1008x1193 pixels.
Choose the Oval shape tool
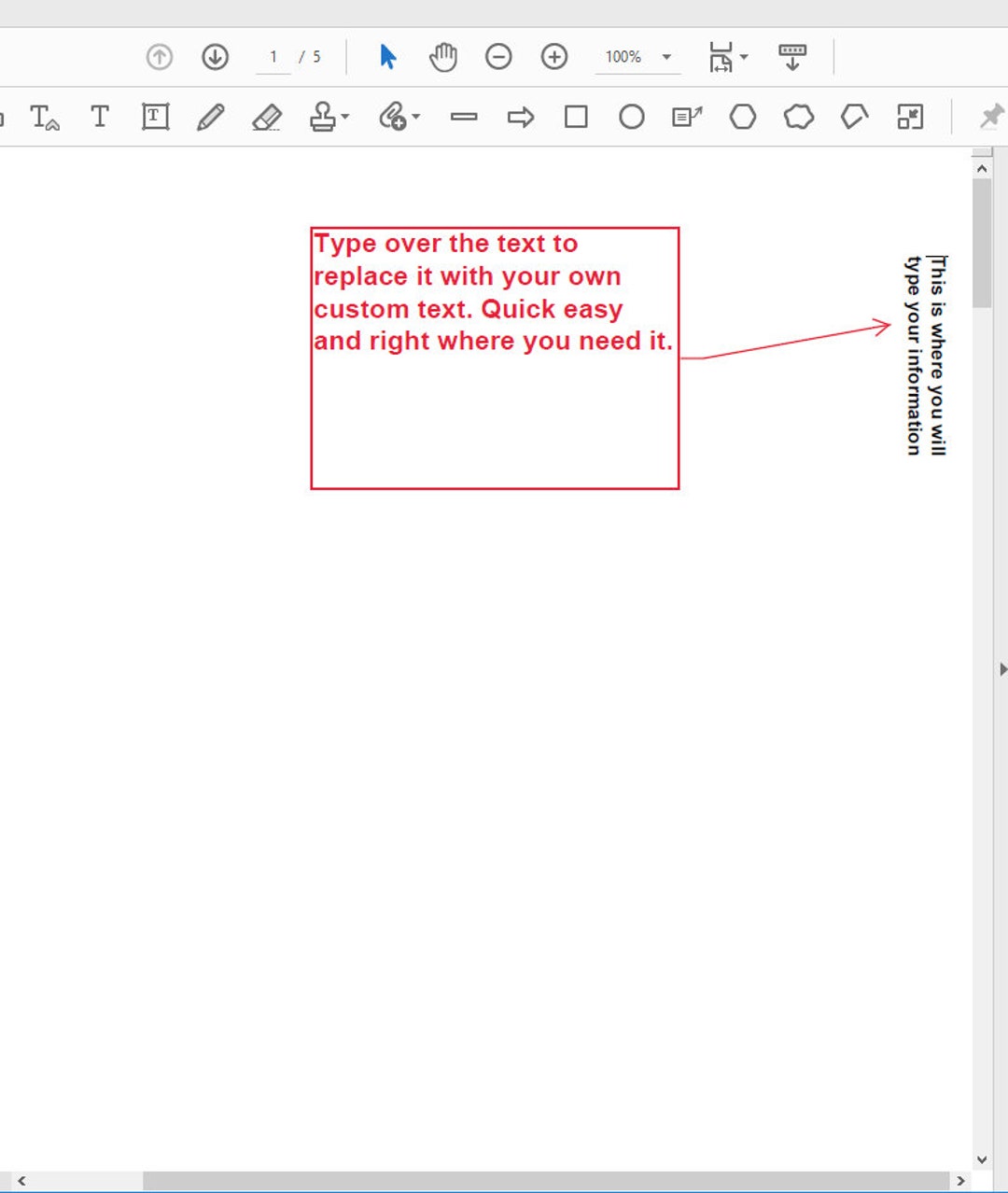click(x=632, y=117)
